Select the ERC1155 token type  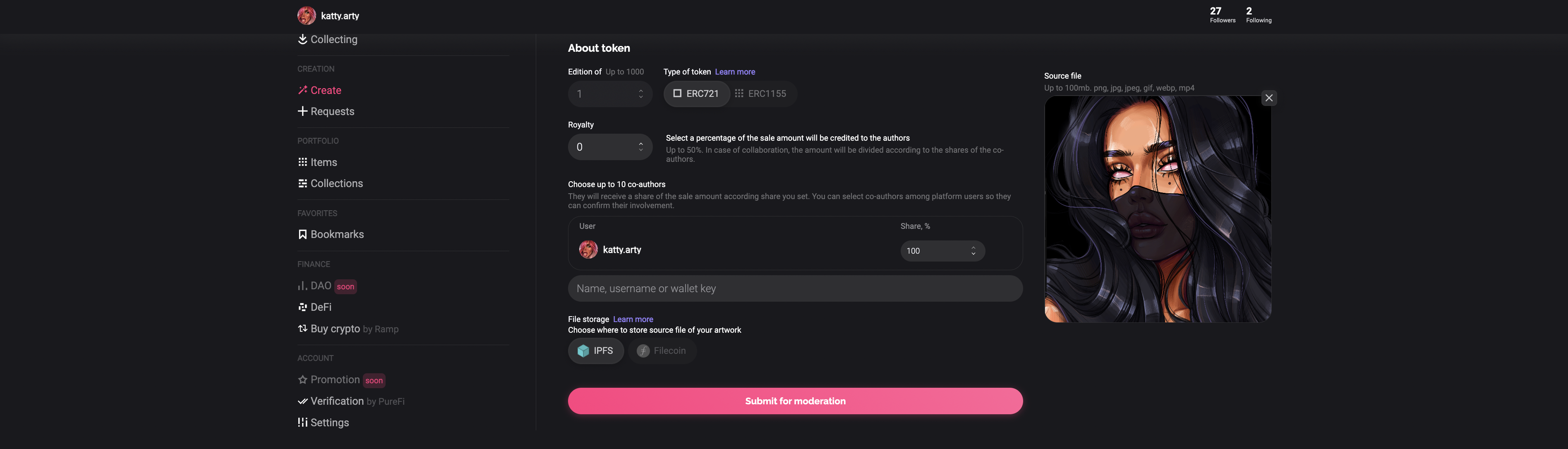(x=761, y=94)
